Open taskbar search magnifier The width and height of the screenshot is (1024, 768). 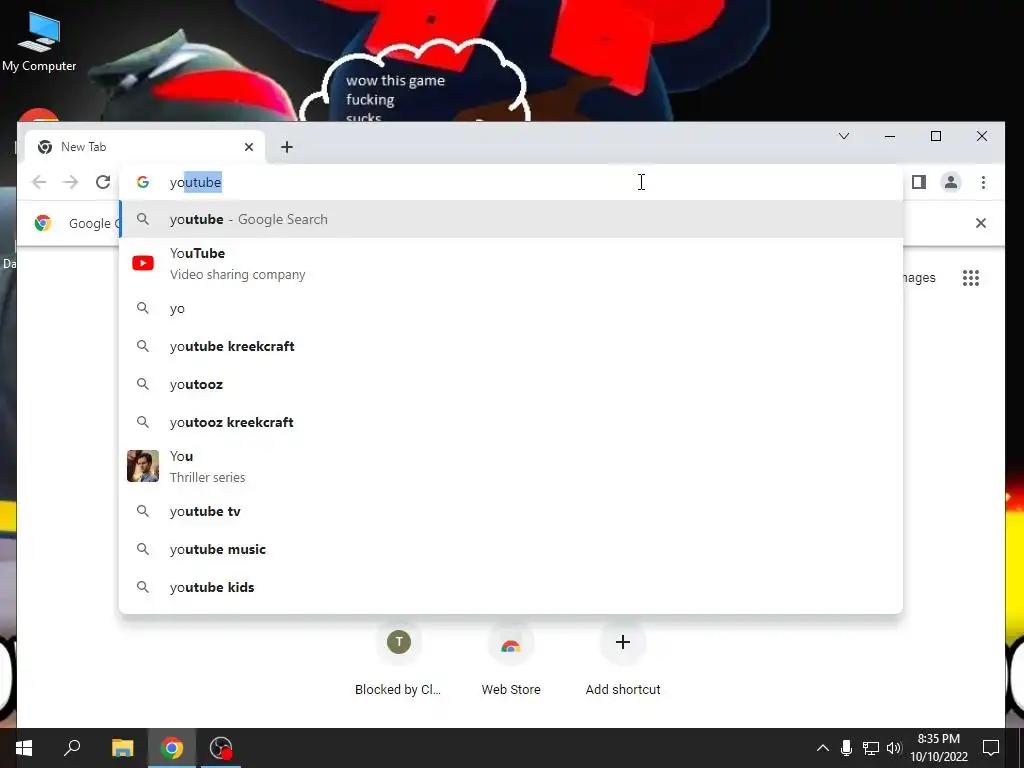tap(72, 747)
